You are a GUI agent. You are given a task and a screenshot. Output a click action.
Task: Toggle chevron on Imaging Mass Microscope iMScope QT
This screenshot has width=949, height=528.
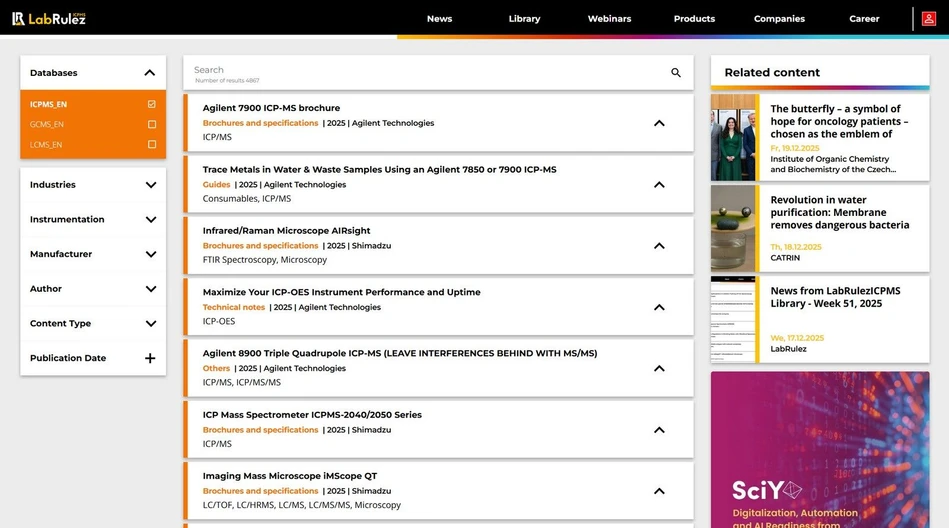[659, 490]
